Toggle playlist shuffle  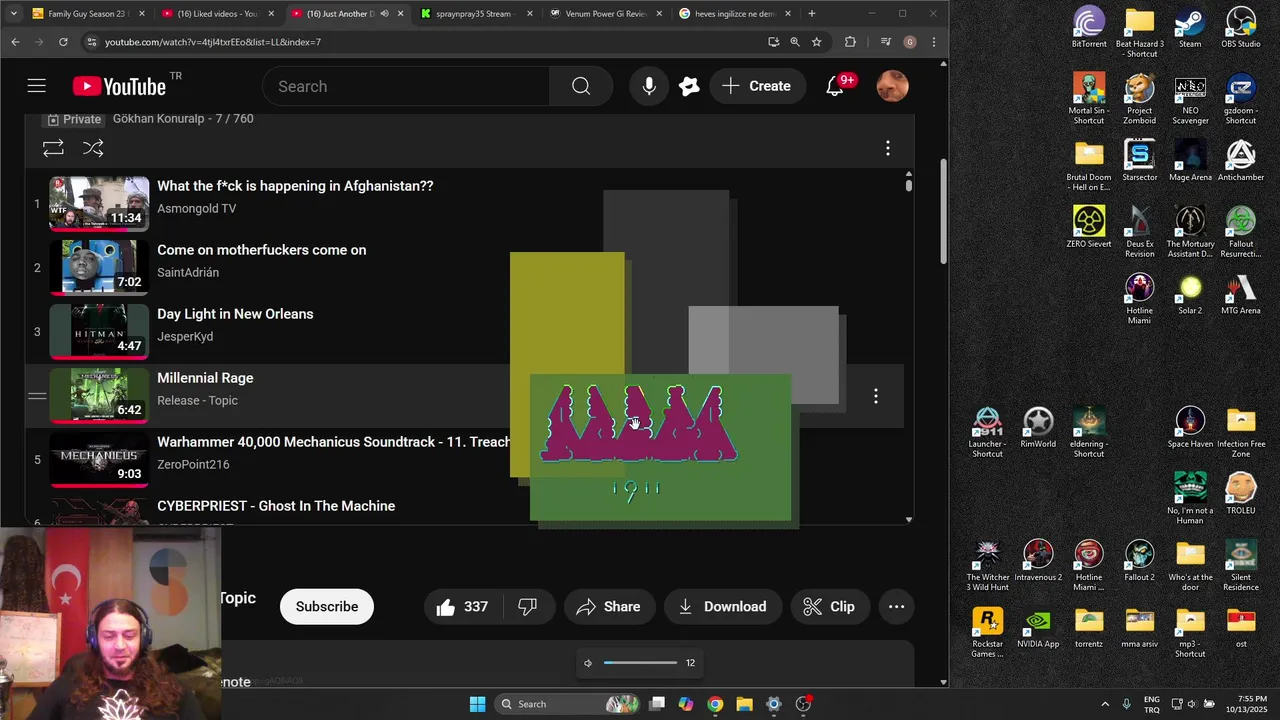93,148
